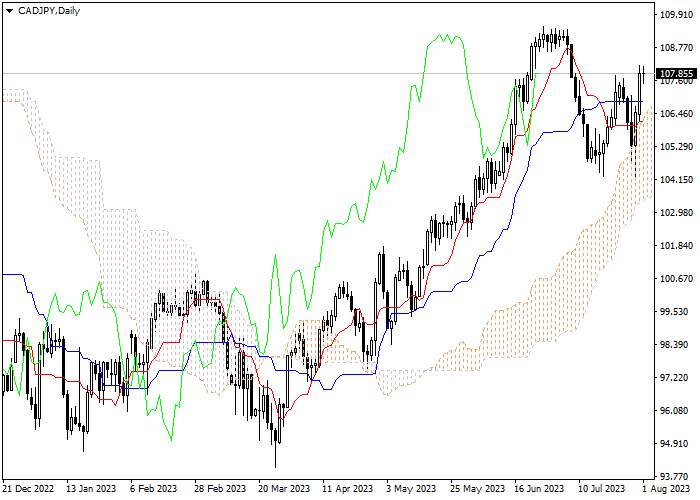The image size is (700, 500).
Task: Click the 6 Feb 2023 date label
Action: point(154,488)
